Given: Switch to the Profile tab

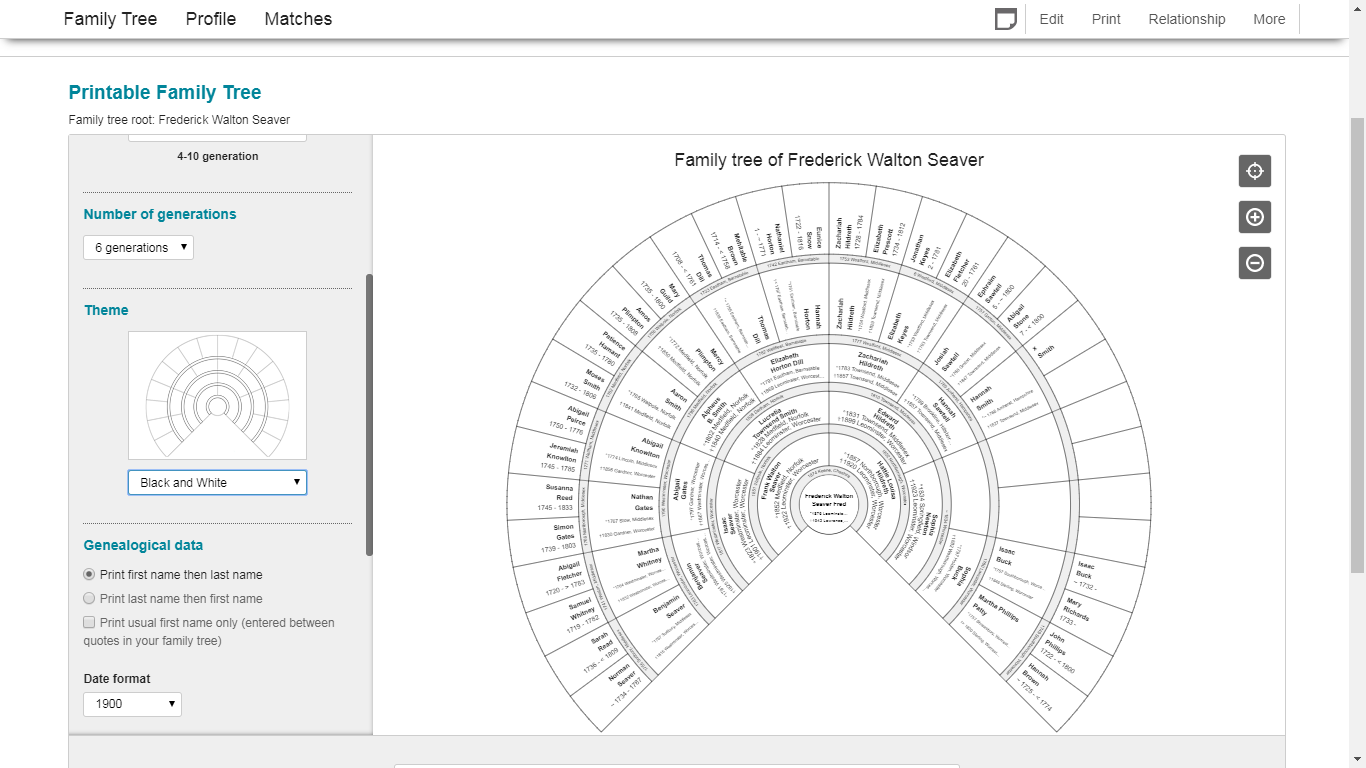Looking at the screenshot, I should (210, 18).
